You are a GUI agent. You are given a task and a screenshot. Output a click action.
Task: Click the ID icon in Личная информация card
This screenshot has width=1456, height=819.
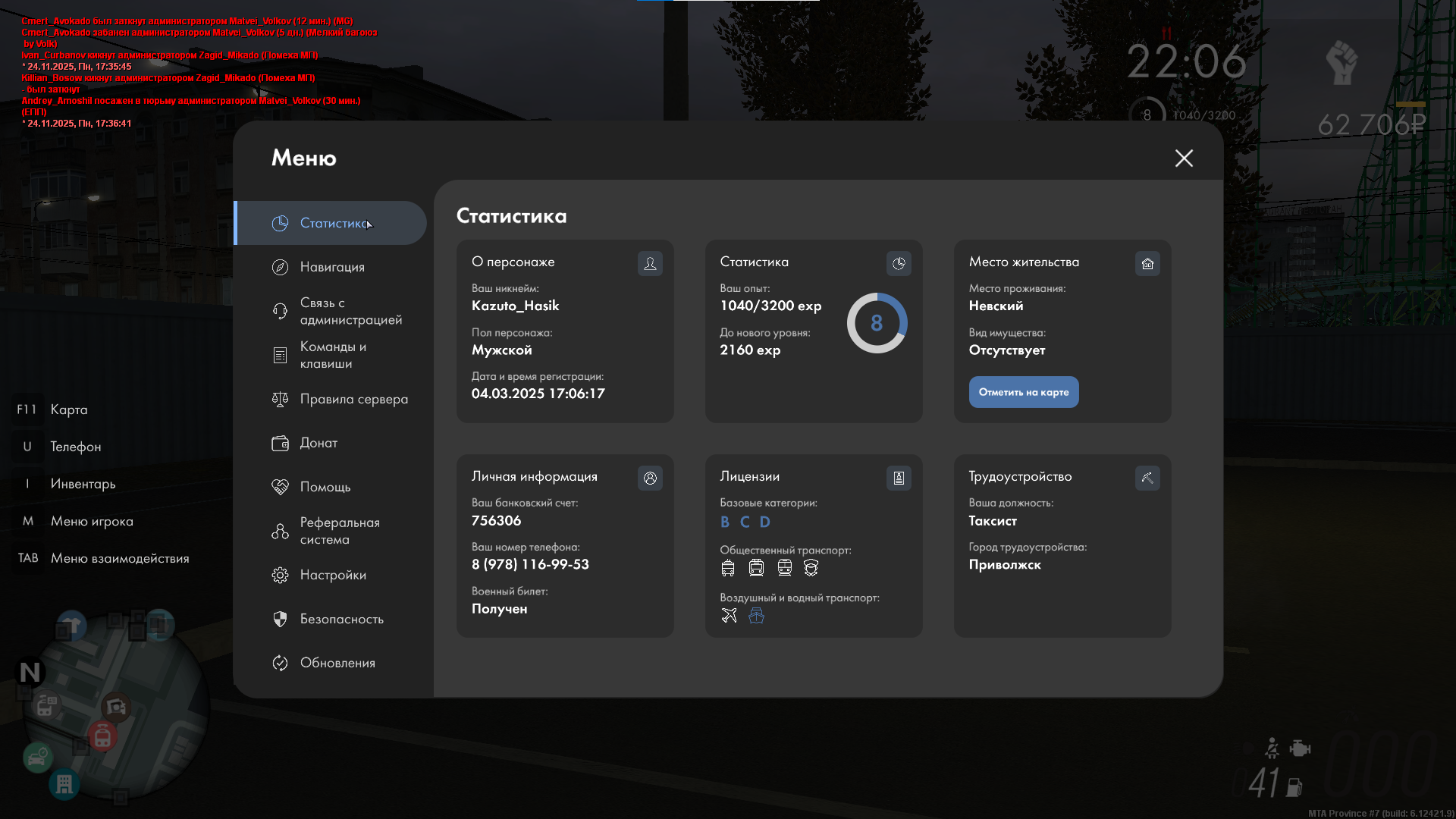point(650,478)
